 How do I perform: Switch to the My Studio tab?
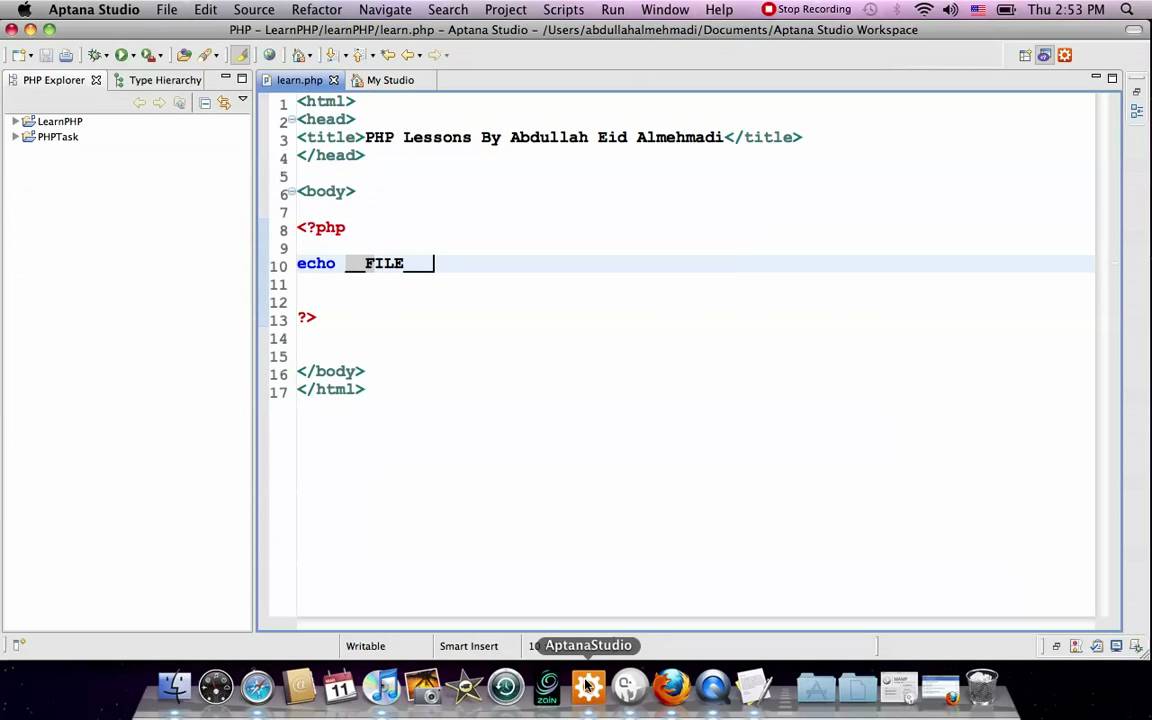pos(390,80)
